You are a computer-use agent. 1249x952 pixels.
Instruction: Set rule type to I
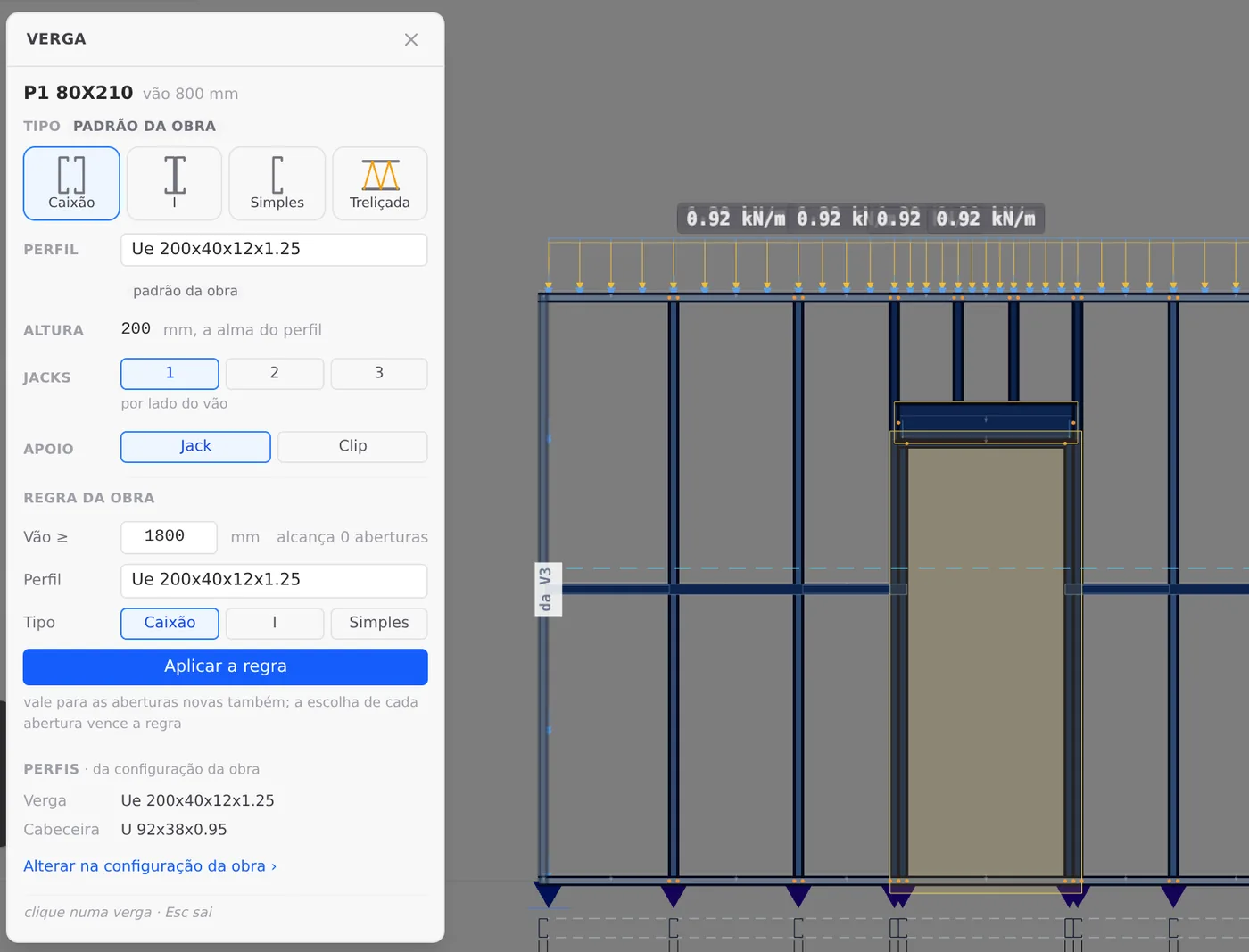click(x=274, y=623)
